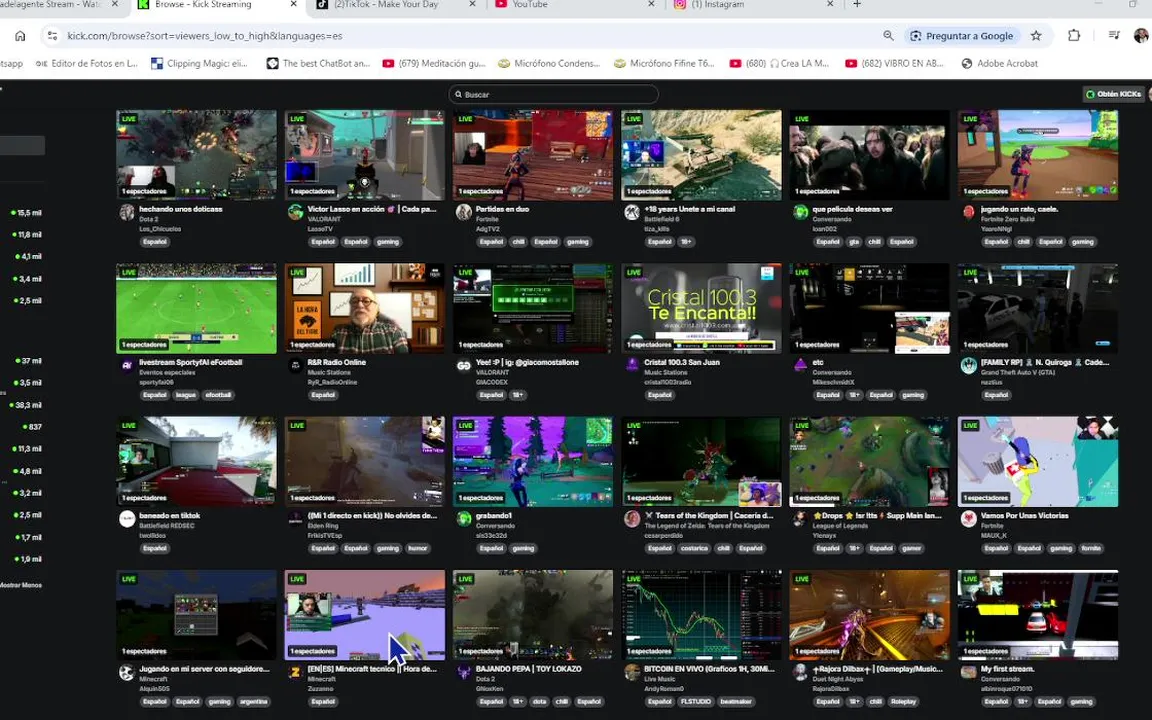1152x720 pixels.
Task: Click the 'efootball' tag under SportyfAI stream
Action: click(x=218, y=395)
